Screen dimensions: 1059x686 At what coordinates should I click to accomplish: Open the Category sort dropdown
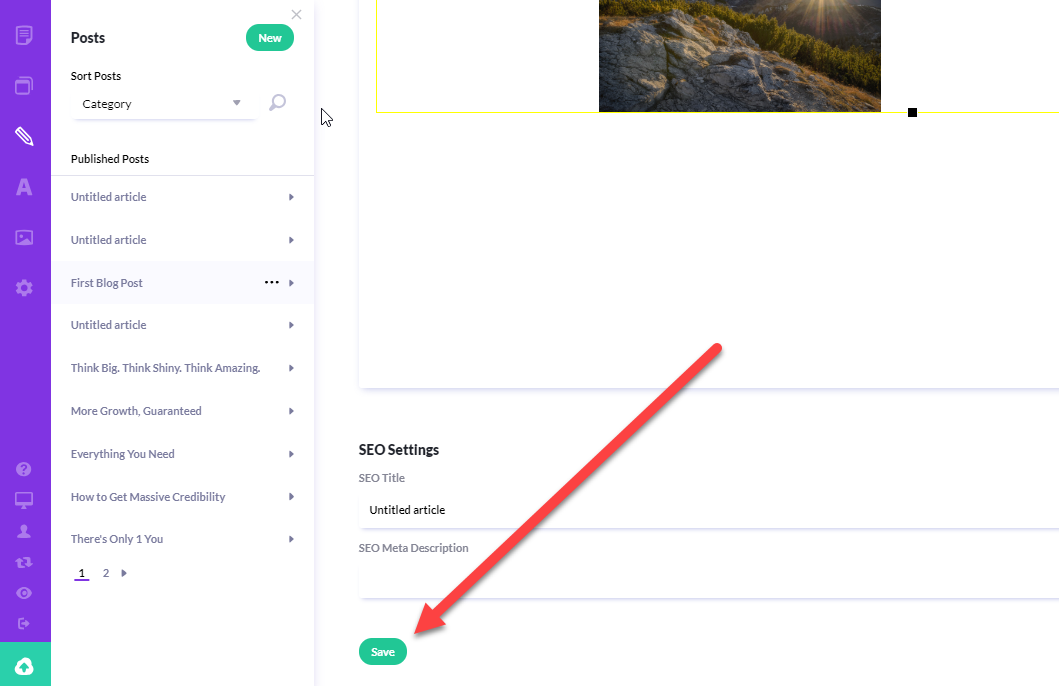click(x=163, y=104)
